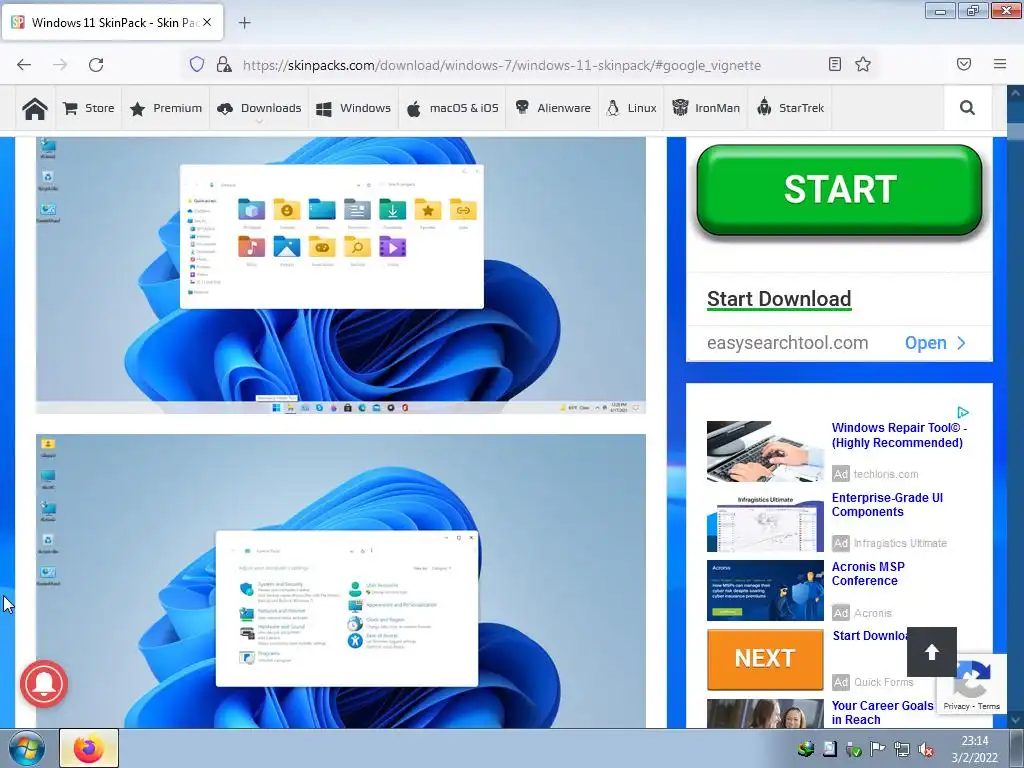Click the forward navigation arrow
This screenshot has height=768, width=1024.
(60, 65)
